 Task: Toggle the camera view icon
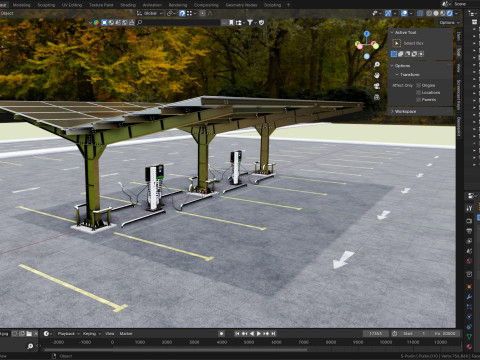(x=377, y=86)
